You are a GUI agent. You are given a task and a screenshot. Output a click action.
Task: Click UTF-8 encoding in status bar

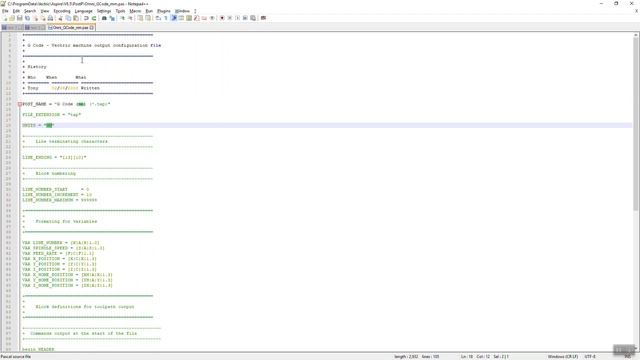coord(590,357)
